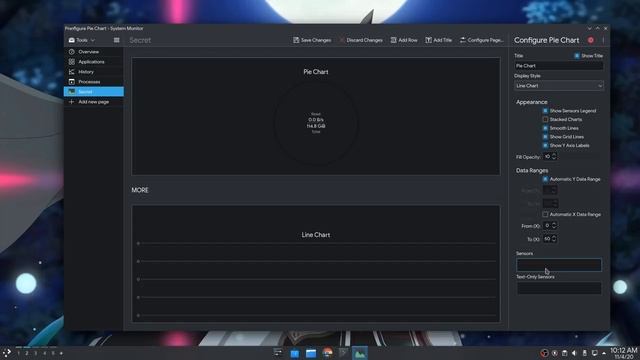Toggle Show Y Axis Labels checkbox
The image size is (640, 360).
(545, 145)
